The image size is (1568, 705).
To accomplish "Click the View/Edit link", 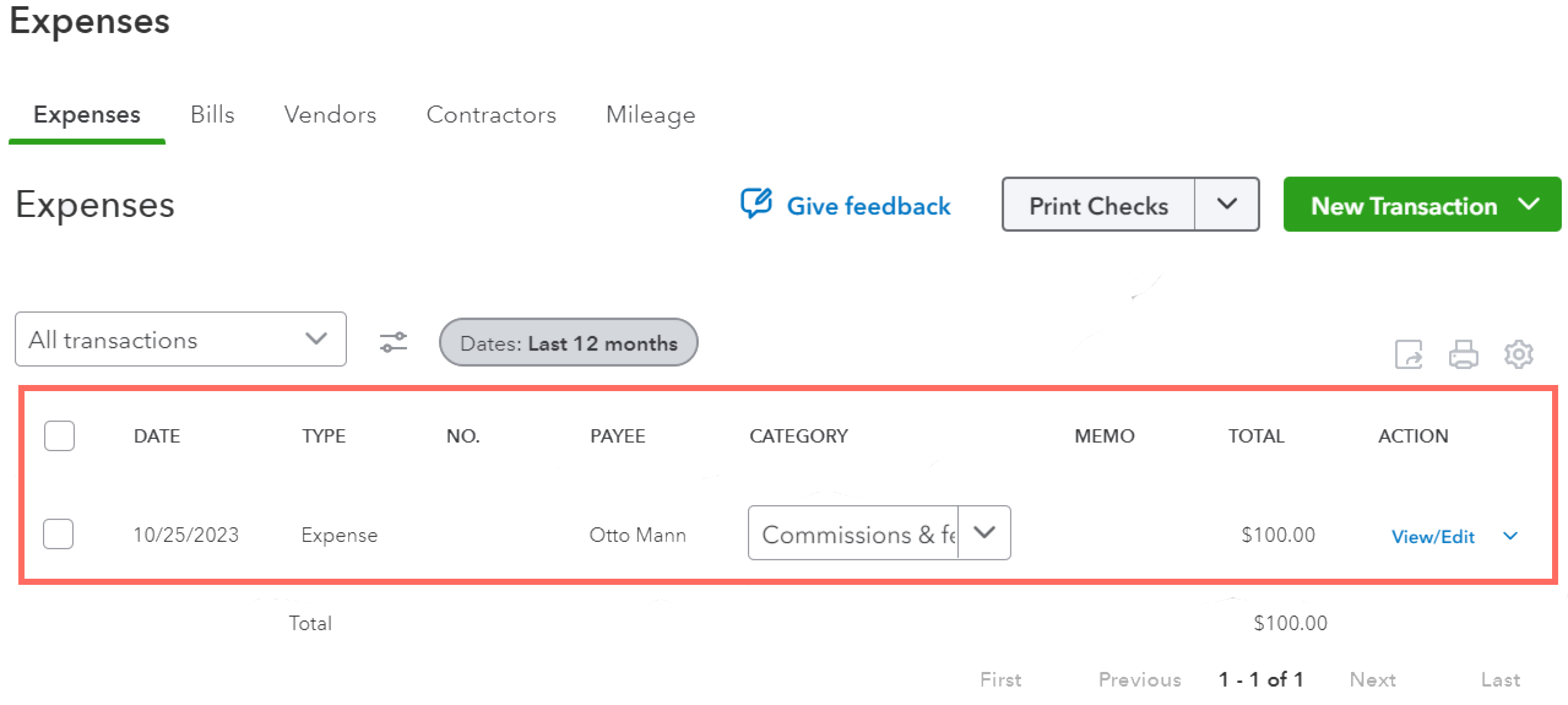I will (x=1433, y=536).
